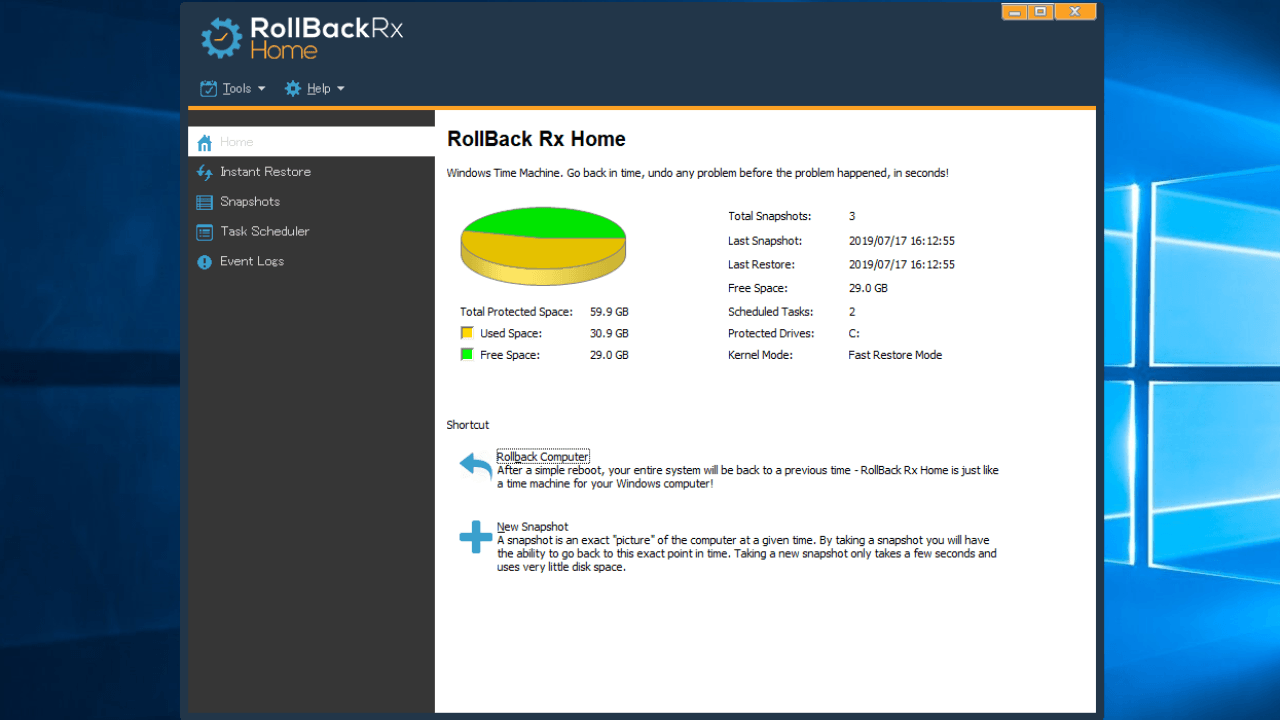Click the Total Snapshots value '3'
This screenshot has height=720, width=1280.
(x=852, y=216)
